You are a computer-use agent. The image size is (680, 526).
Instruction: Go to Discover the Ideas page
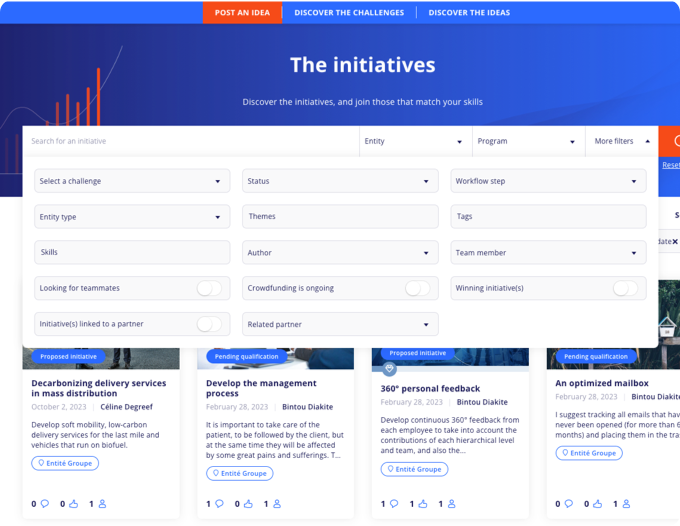pyautogui.click(x=469, y=13)
